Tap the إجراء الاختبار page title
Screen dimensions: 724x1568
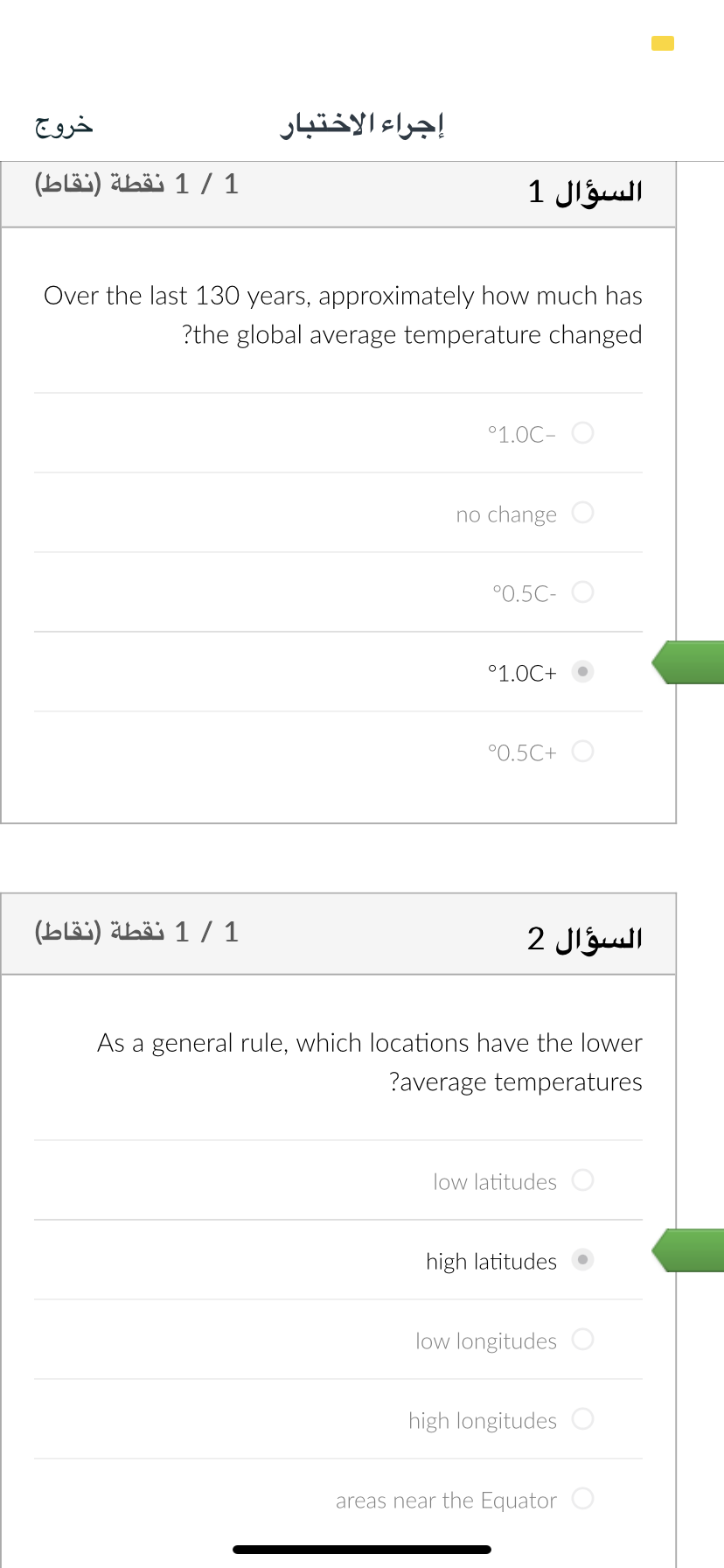[362, 125]
